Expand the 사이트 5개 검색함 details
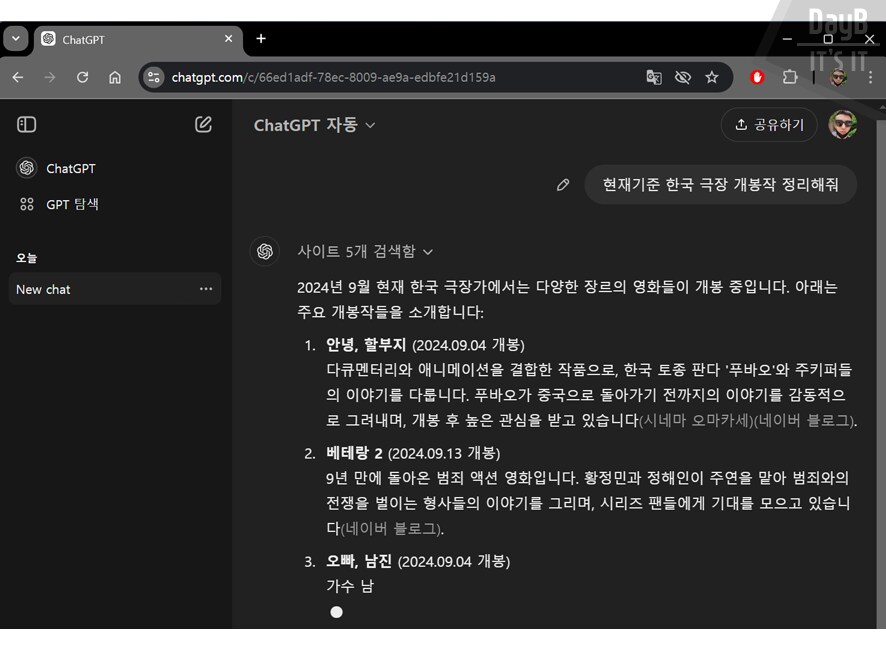The image size is (886, 650). coord(365,251)
